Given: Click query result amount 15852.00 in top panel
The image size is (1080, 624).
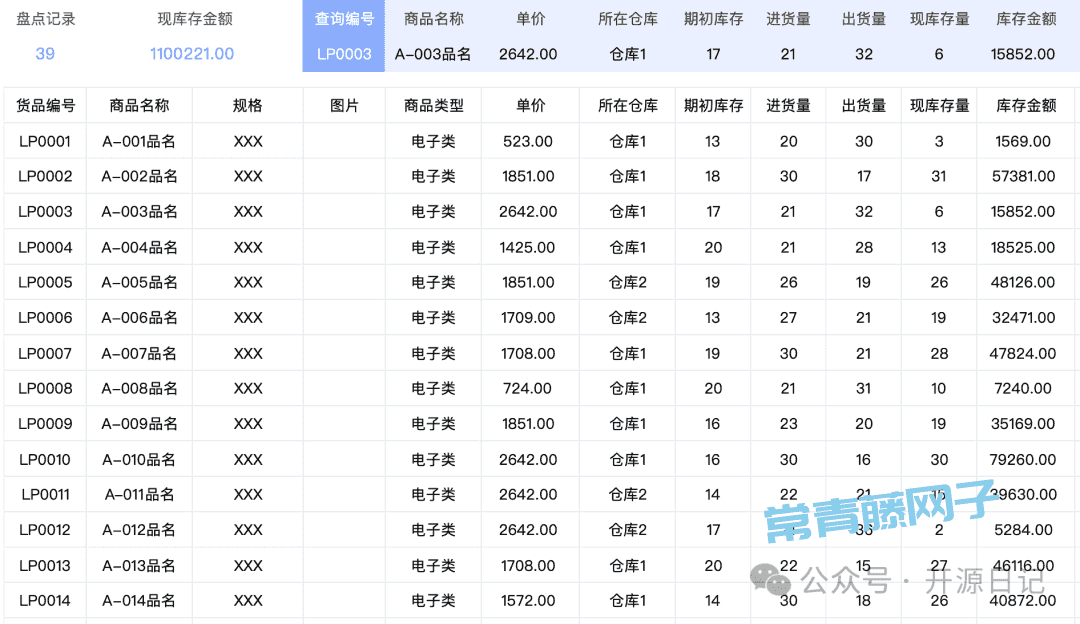Looking at the screenshot, I should coord(1023,54).
